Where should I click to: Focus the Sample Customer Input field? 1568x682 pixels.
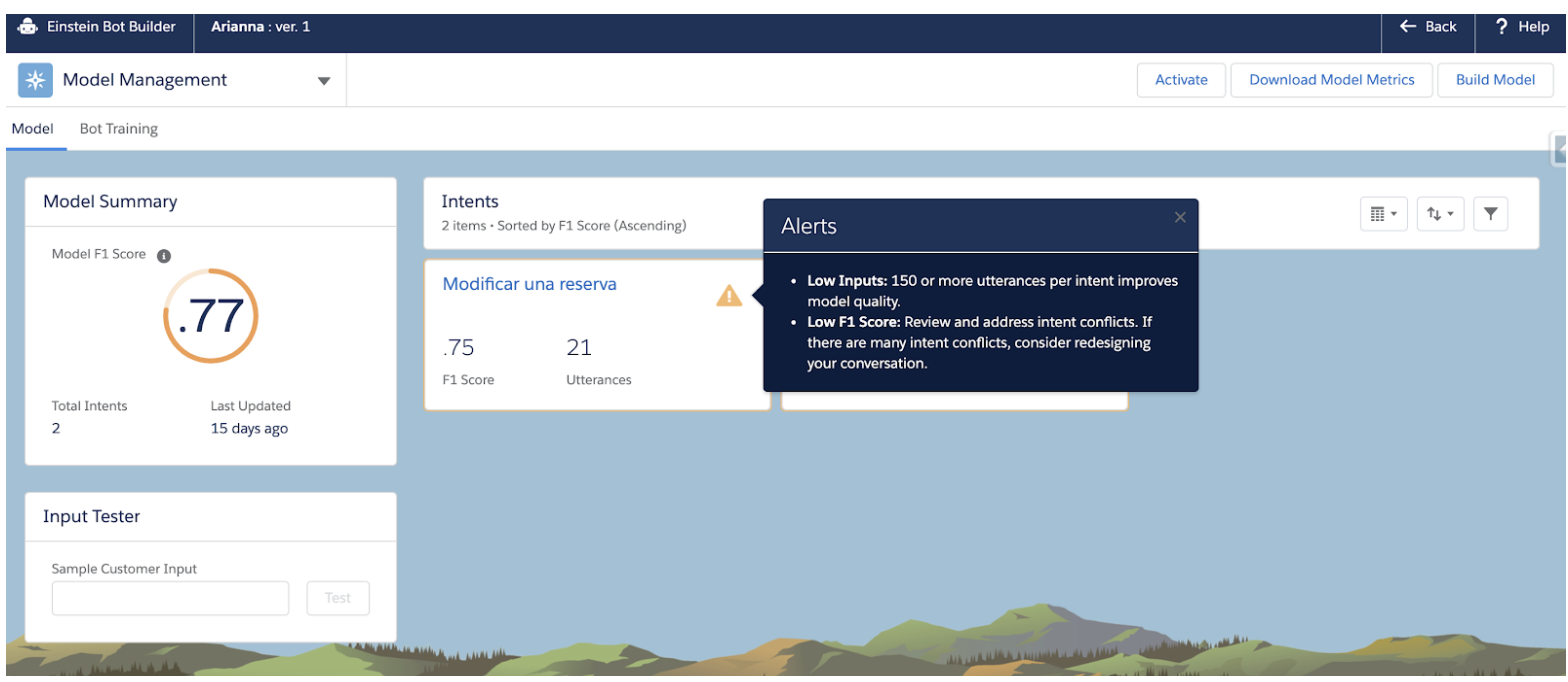(x=170, y=598)
